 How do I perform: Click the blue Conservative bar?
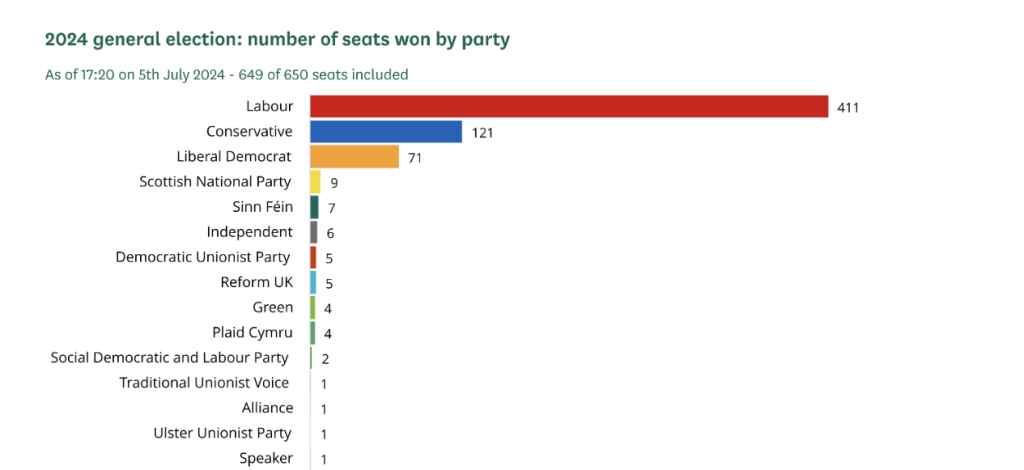click(386, 132)
